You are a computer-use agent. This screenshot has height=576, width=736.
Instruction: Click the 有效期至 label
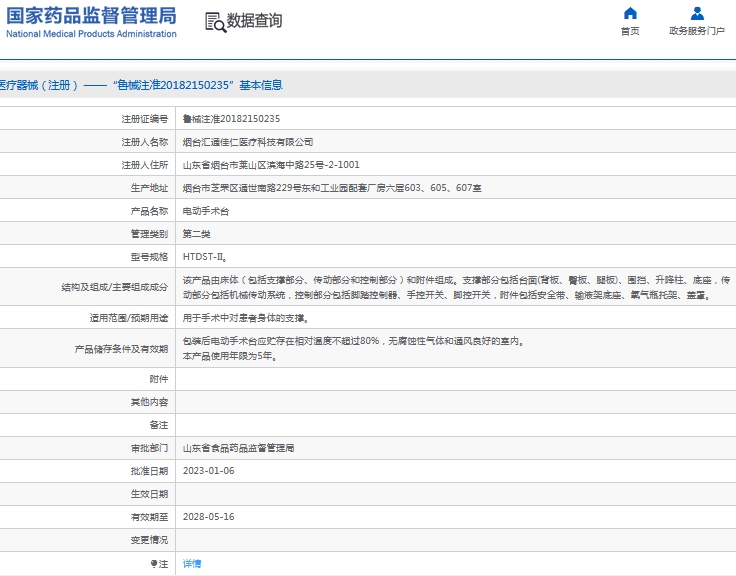coord(149,517)
